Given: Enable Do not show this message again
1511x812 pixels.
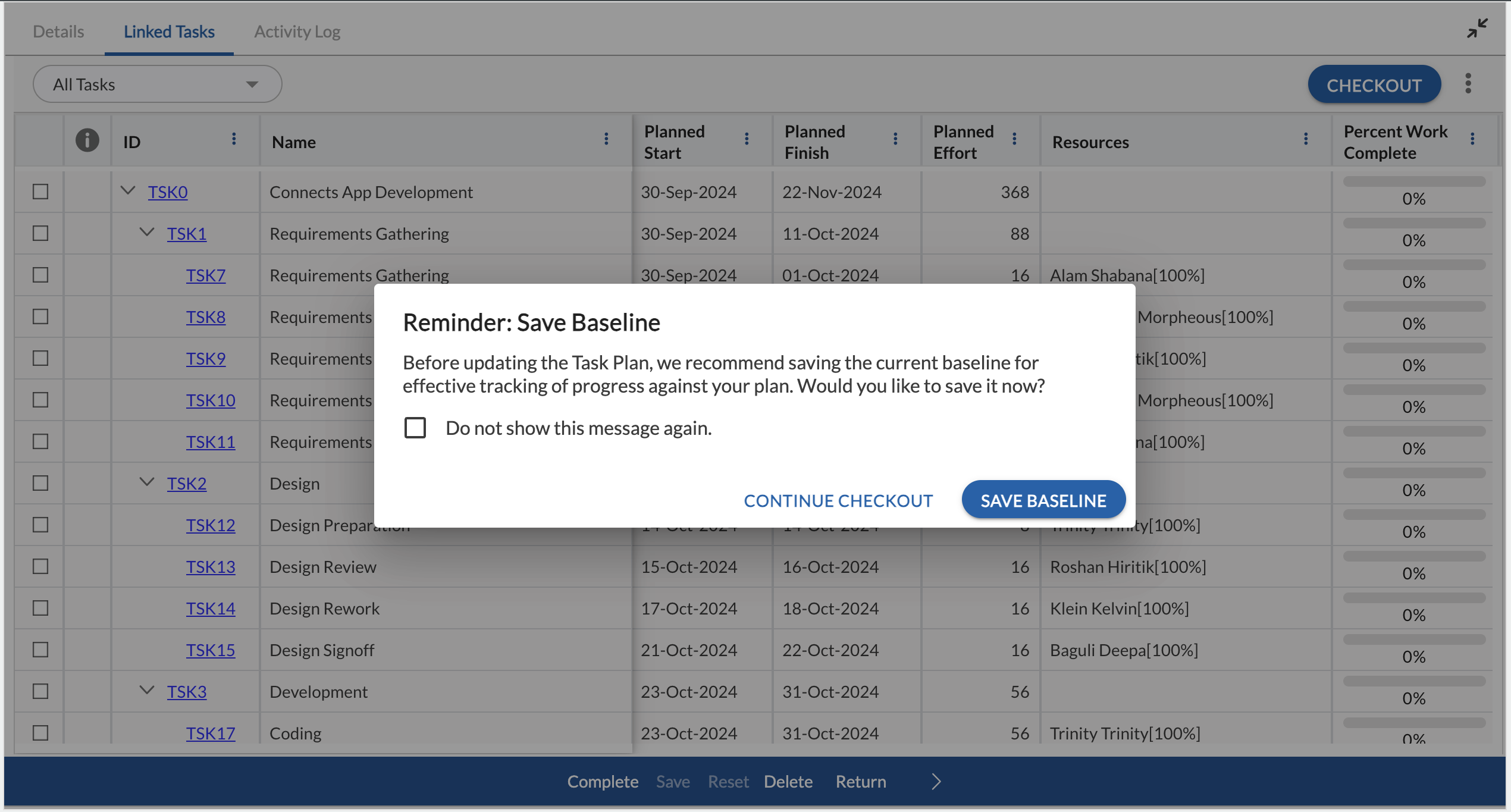Looking at the screenshot, I should [417, 427].
